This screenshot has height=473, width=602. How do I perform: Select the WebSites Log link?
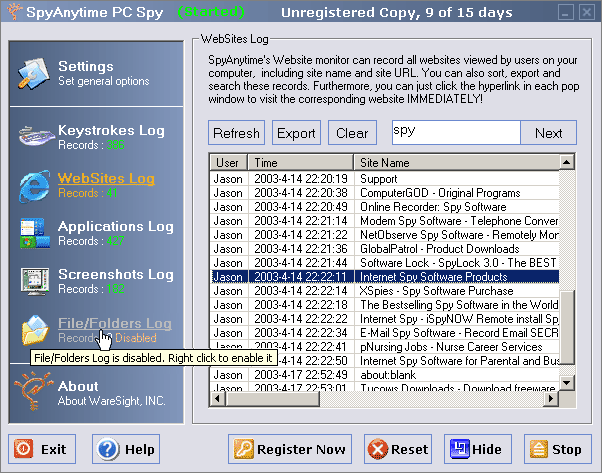coord(106,178)
